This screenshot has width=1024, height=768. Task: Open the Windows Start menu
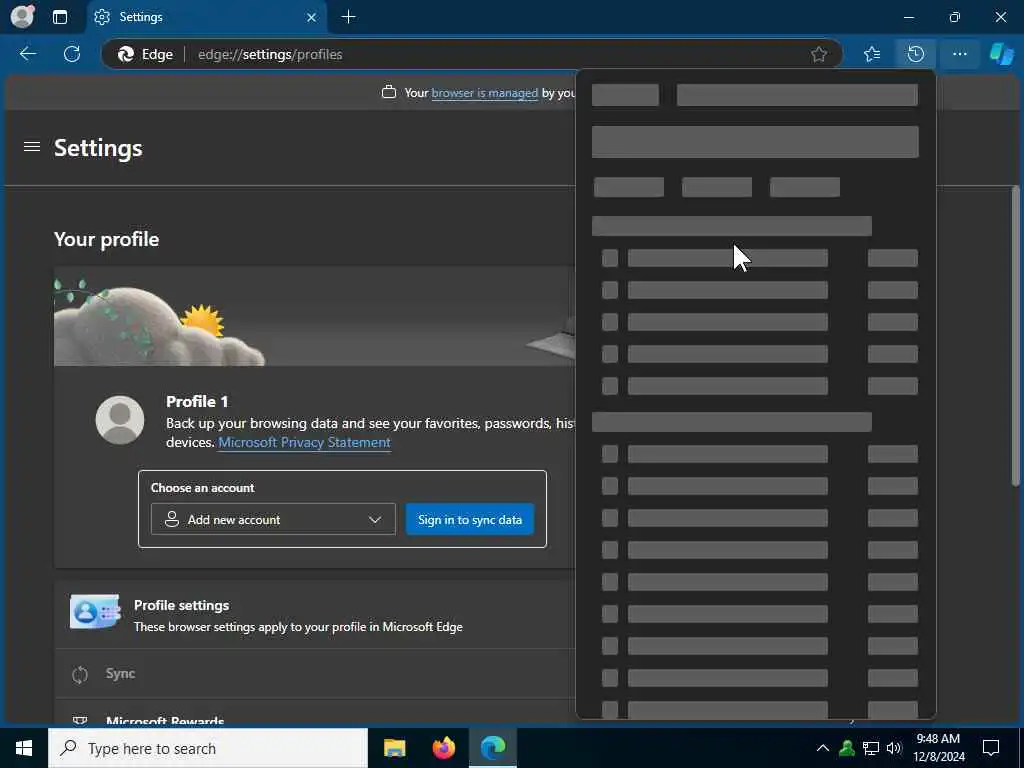[24, 748]
